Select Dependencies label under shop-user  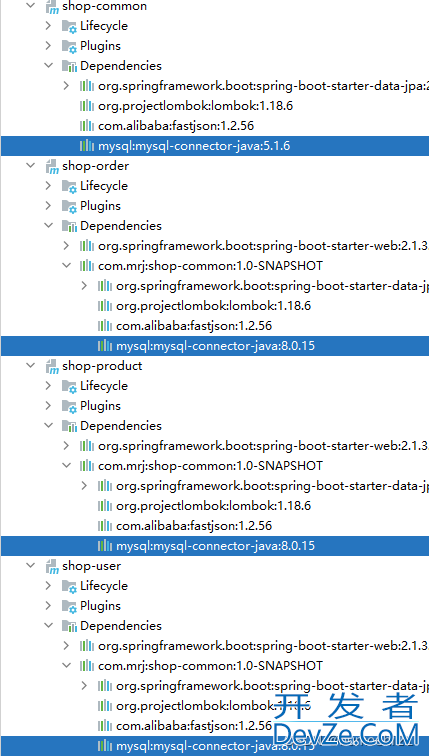[121, 626]
